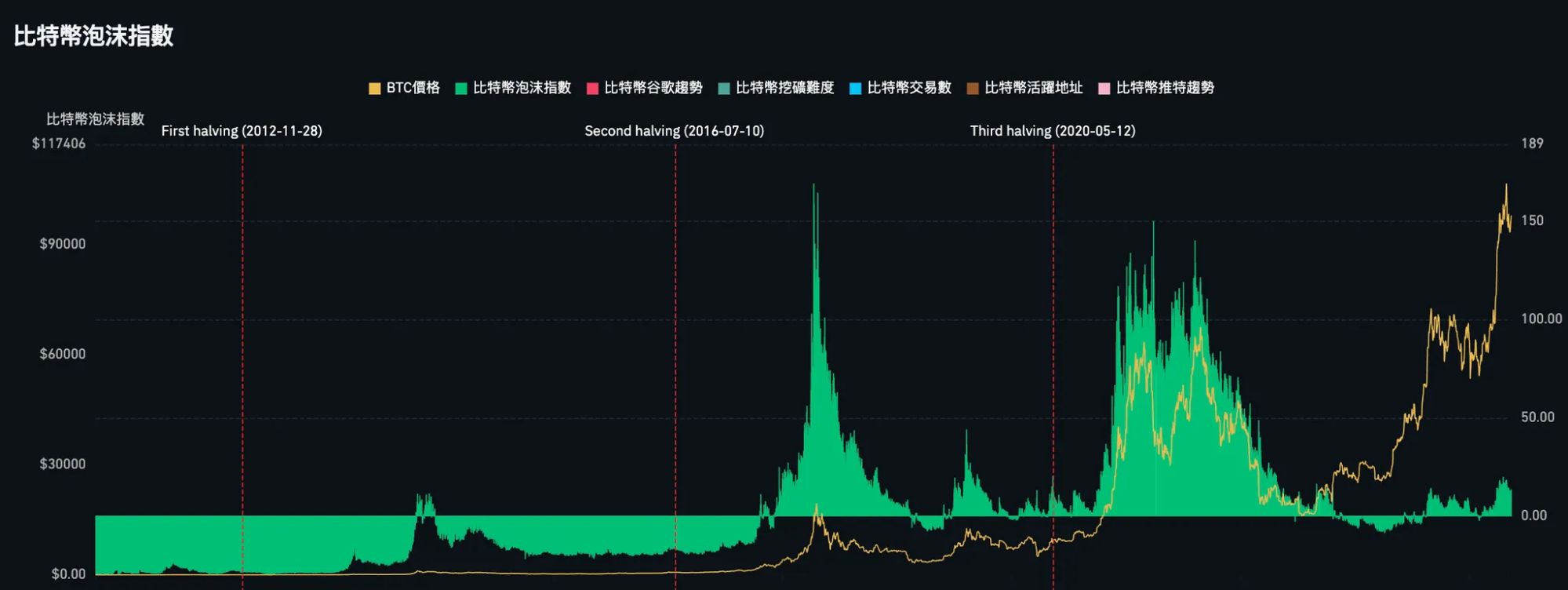Enable the 比特幣谷歌趨勢 legend series
1568x590 pixels.
[x=645, y=88]
